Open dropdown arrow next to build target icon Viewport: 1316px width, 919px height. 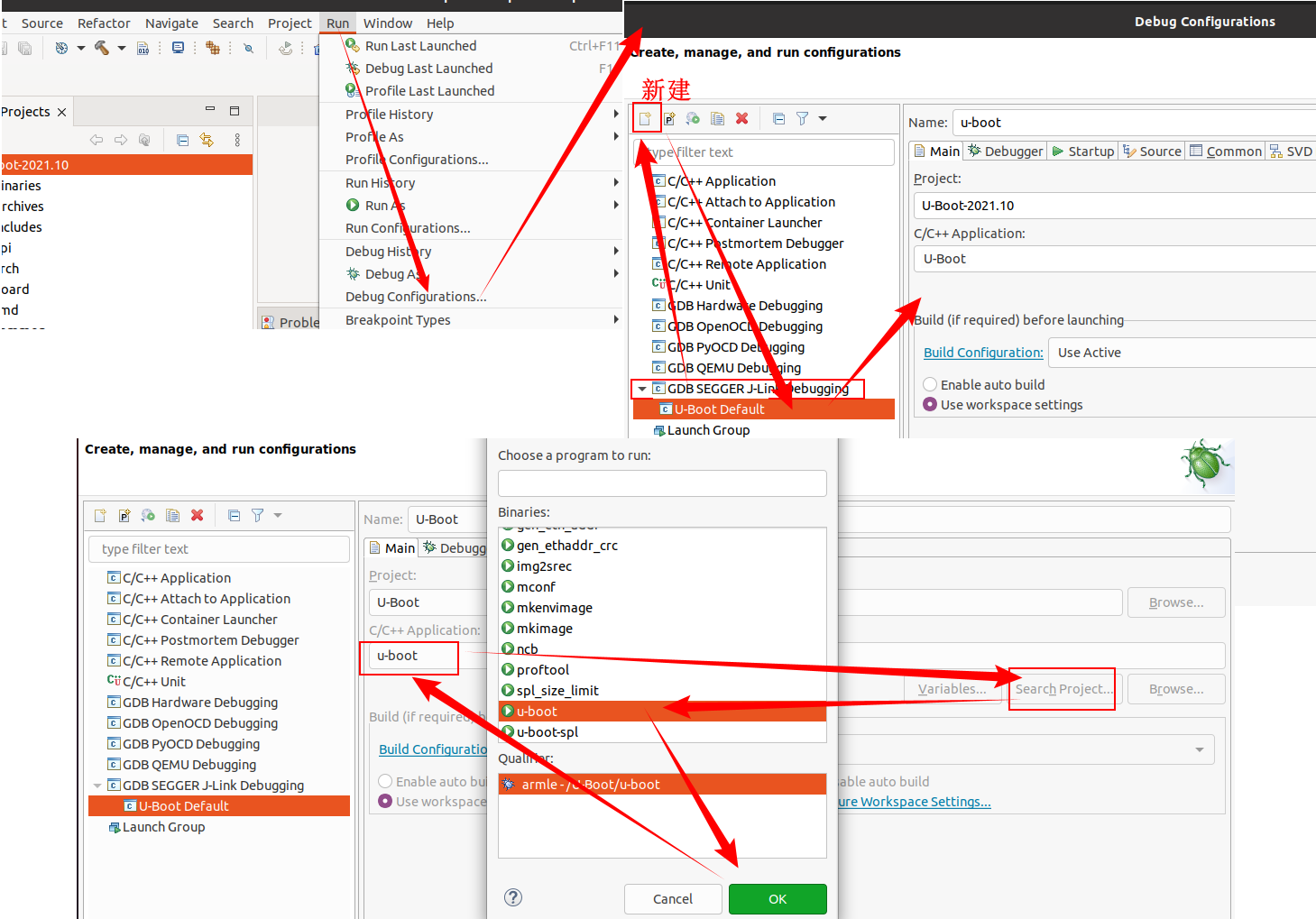tap(80, 48)
